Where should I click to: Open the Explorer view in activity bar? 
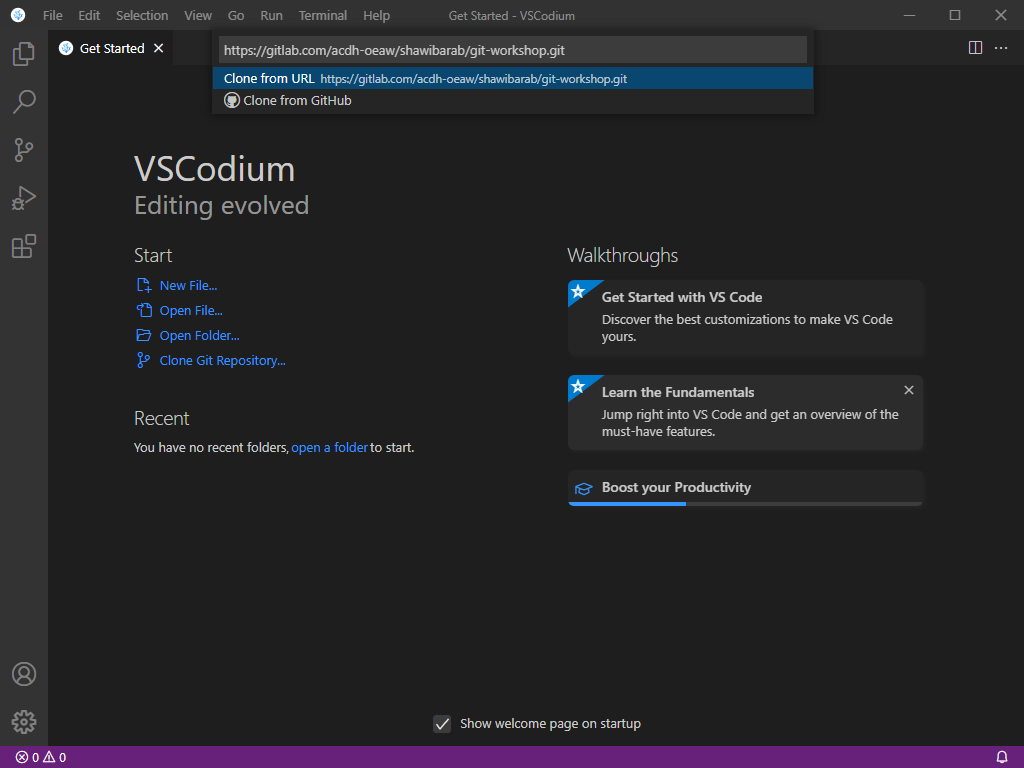(24, 54)
